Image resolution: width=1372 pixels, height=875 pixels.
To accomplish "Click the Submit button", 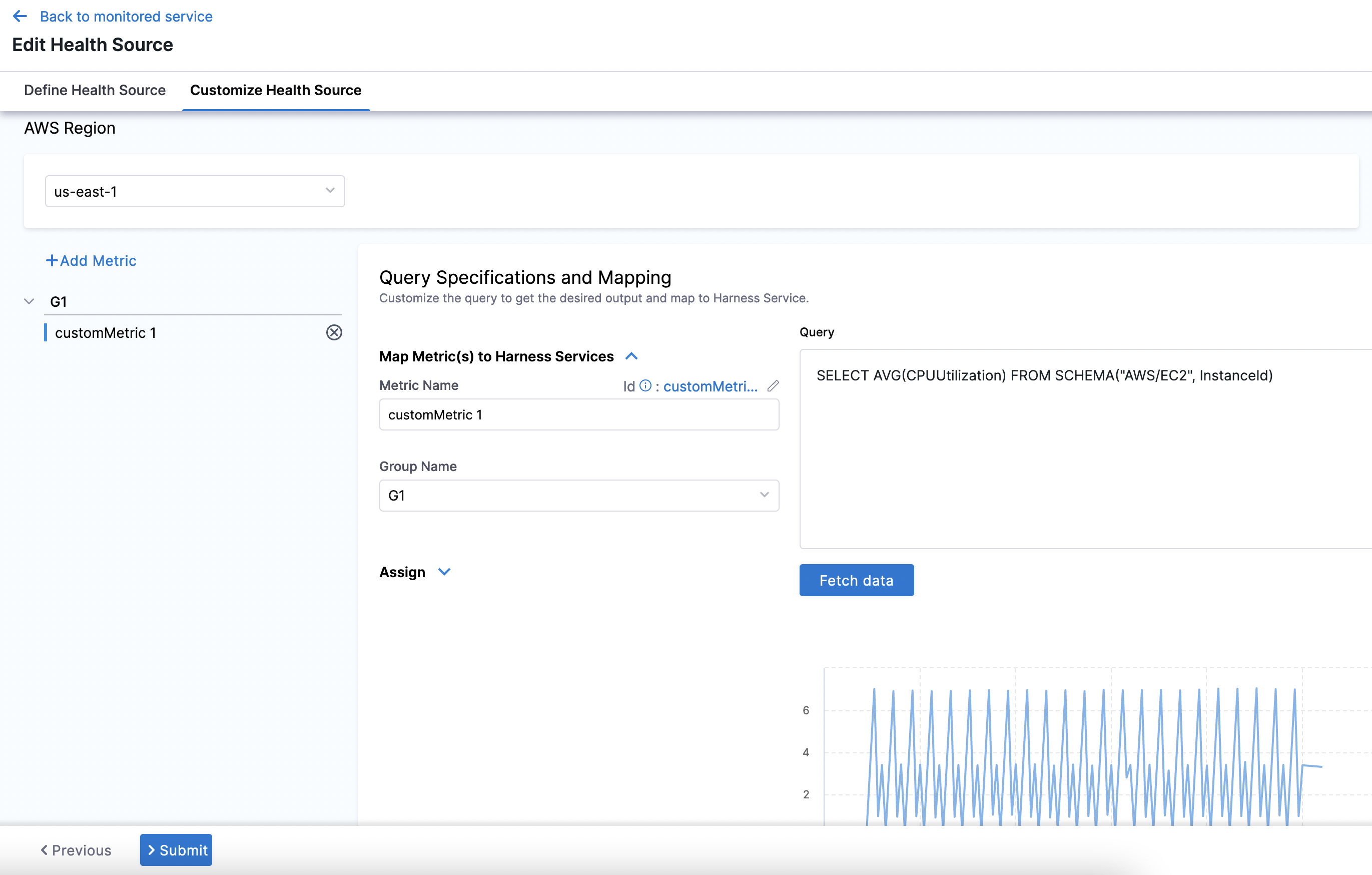I will [176, 850].
